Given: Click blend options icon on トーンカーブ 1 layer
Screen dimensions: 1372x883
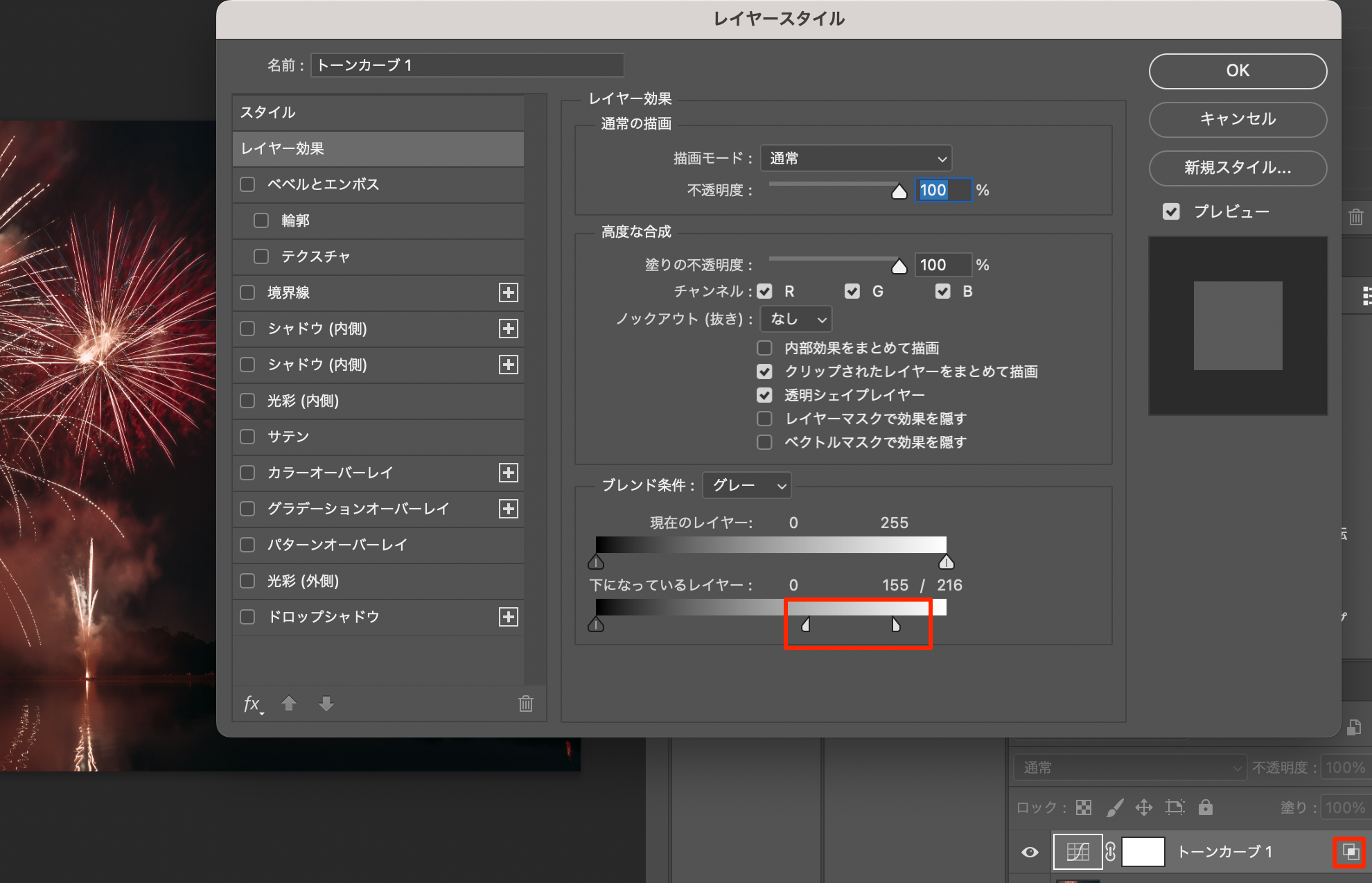Looking at the screenshot, I should point(1349,852).
